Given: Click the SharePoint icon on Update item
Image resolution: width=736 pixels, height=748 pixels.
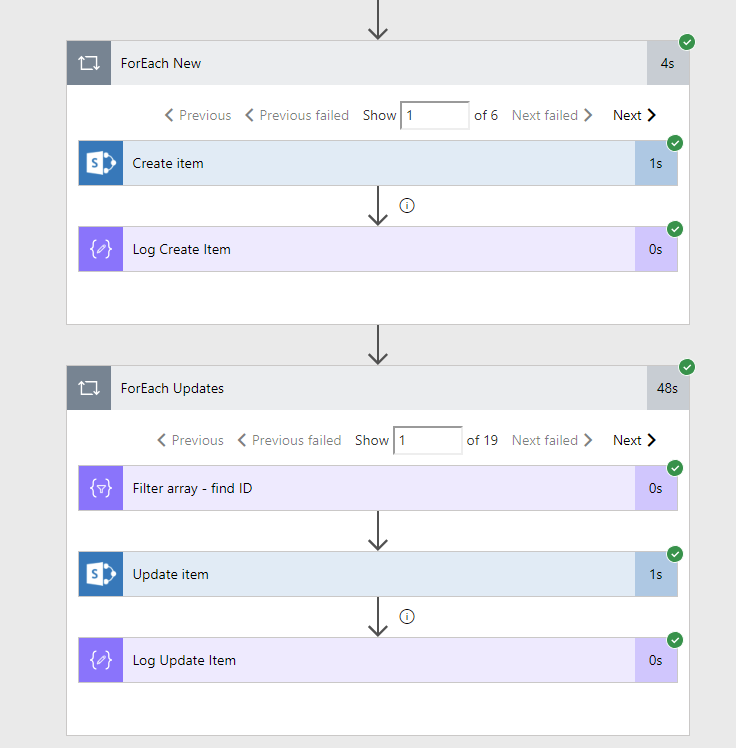Looking at the screenshot, I should (x=101, y=574).
